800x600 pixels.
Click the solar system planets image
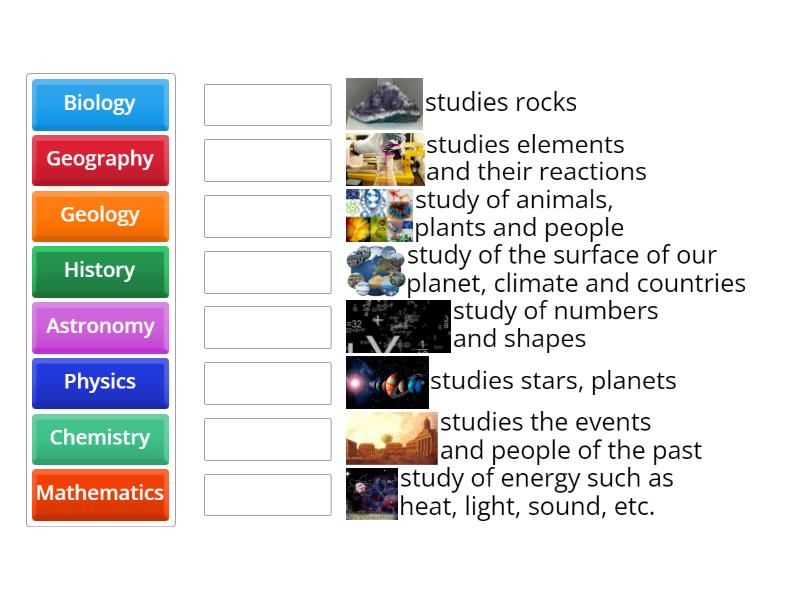click(385, 382)
